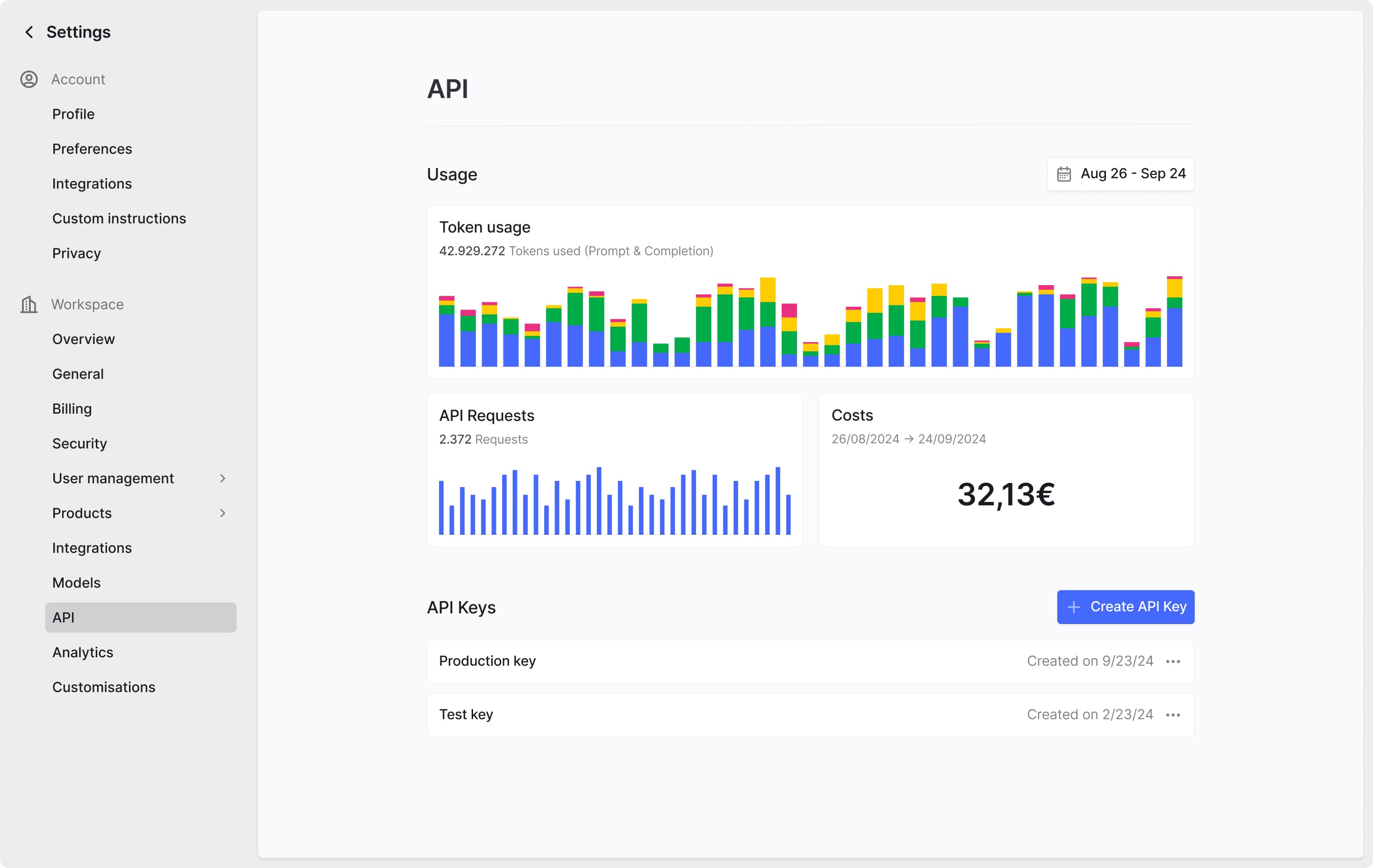Click the calendar icon in the date selector
The height and width of the screenshot is (868, 1373).
tap(1065, 174)
